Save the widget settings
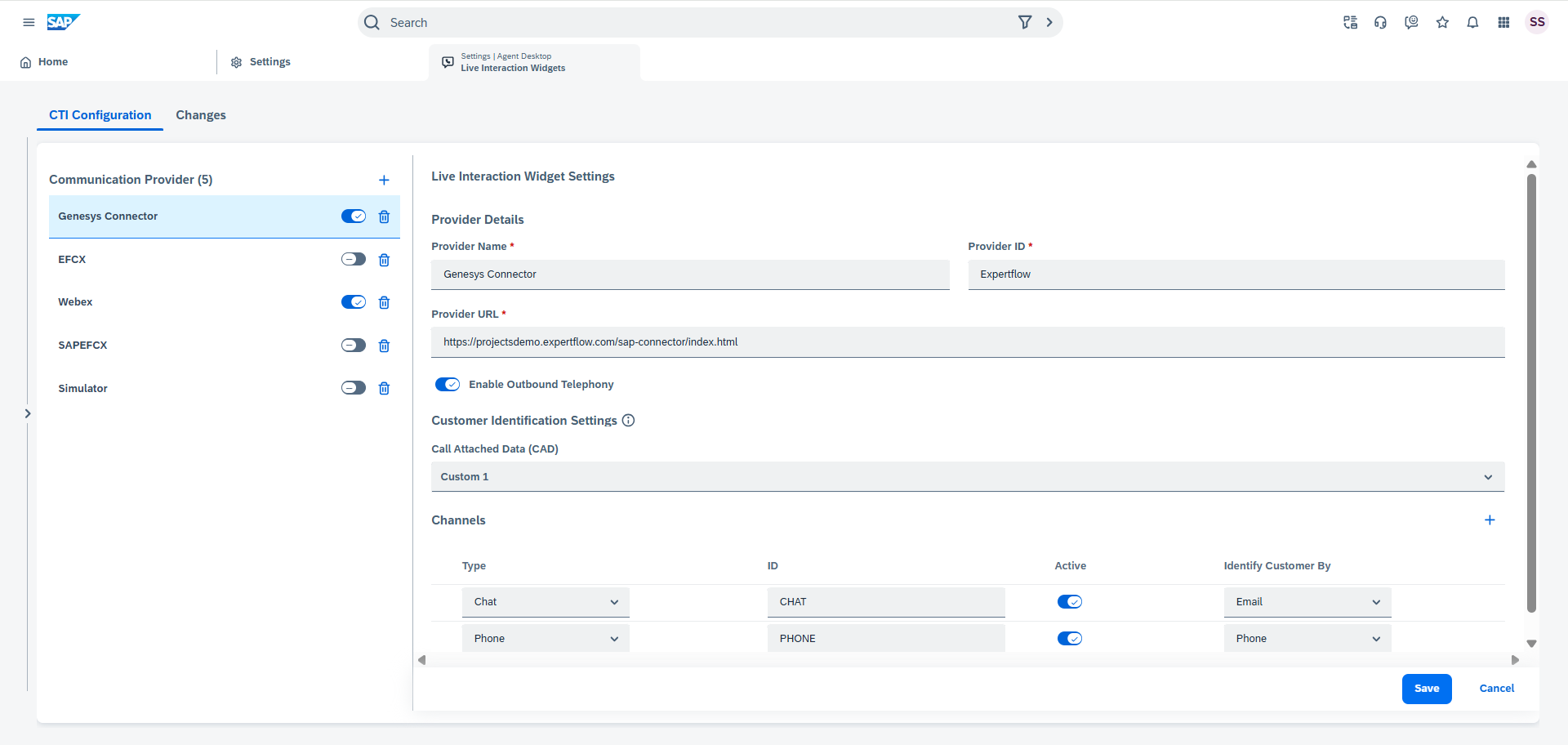The width and height of the screenshot is (1568, 745). [x=1426, y=689]
